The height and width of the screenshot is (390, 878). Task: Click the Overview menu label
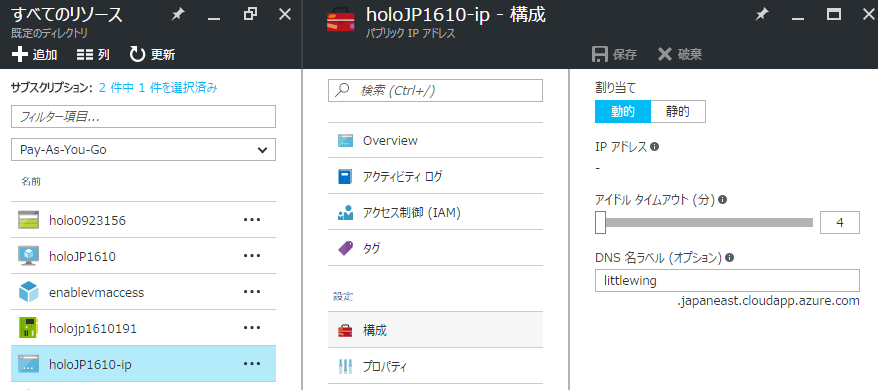390,141
